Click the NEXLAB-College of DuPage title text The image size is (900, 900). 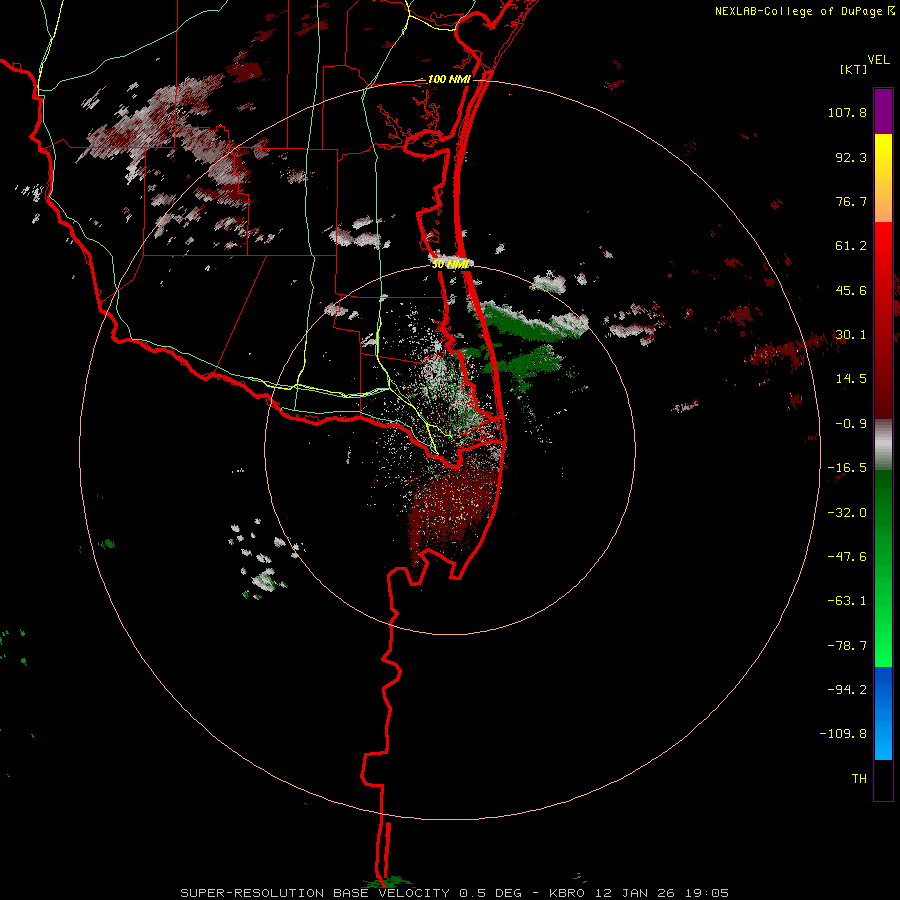[800, 11]
